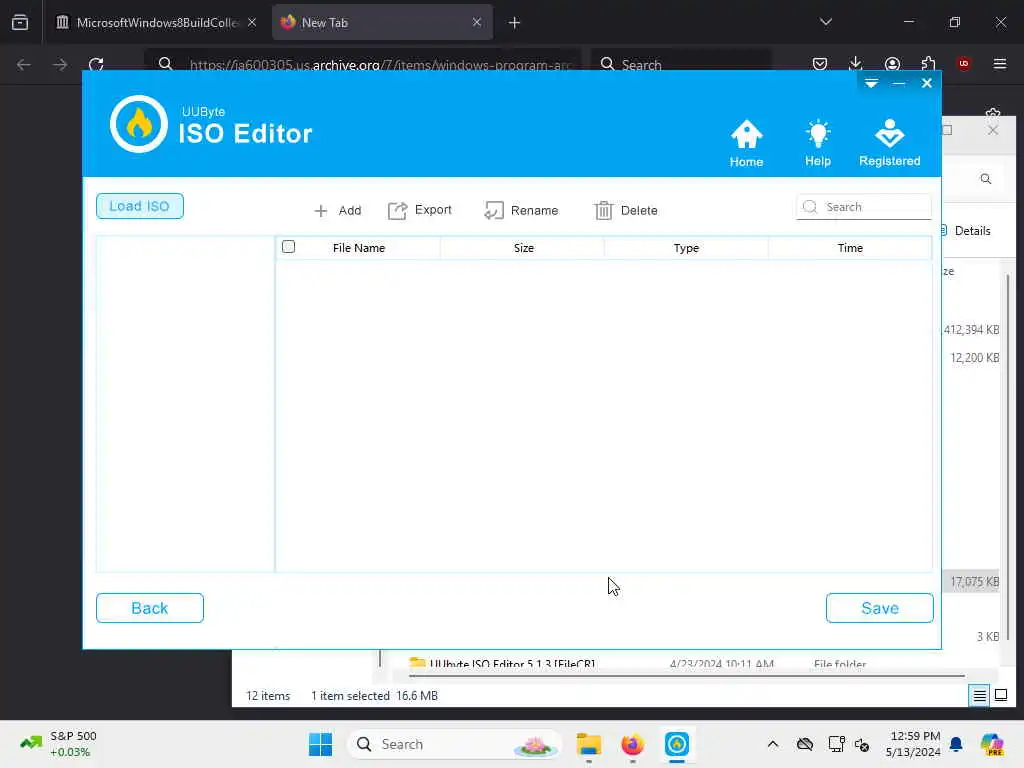
Task: Close the ISO Editor window
Action: (927, 83)
